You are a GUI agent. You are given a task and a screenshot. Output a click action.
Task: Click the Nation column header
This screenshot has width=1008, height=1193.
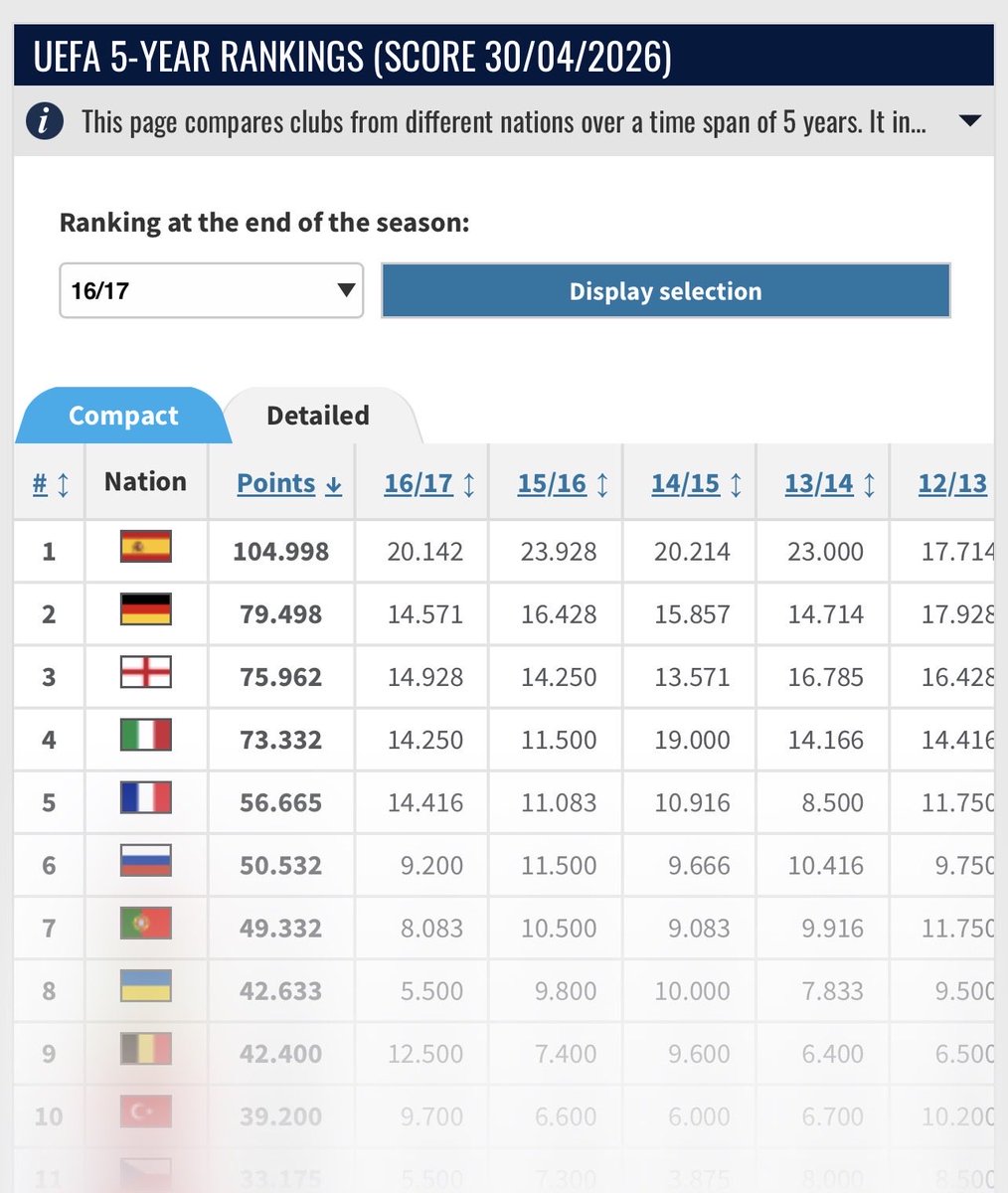coord(145,481)
